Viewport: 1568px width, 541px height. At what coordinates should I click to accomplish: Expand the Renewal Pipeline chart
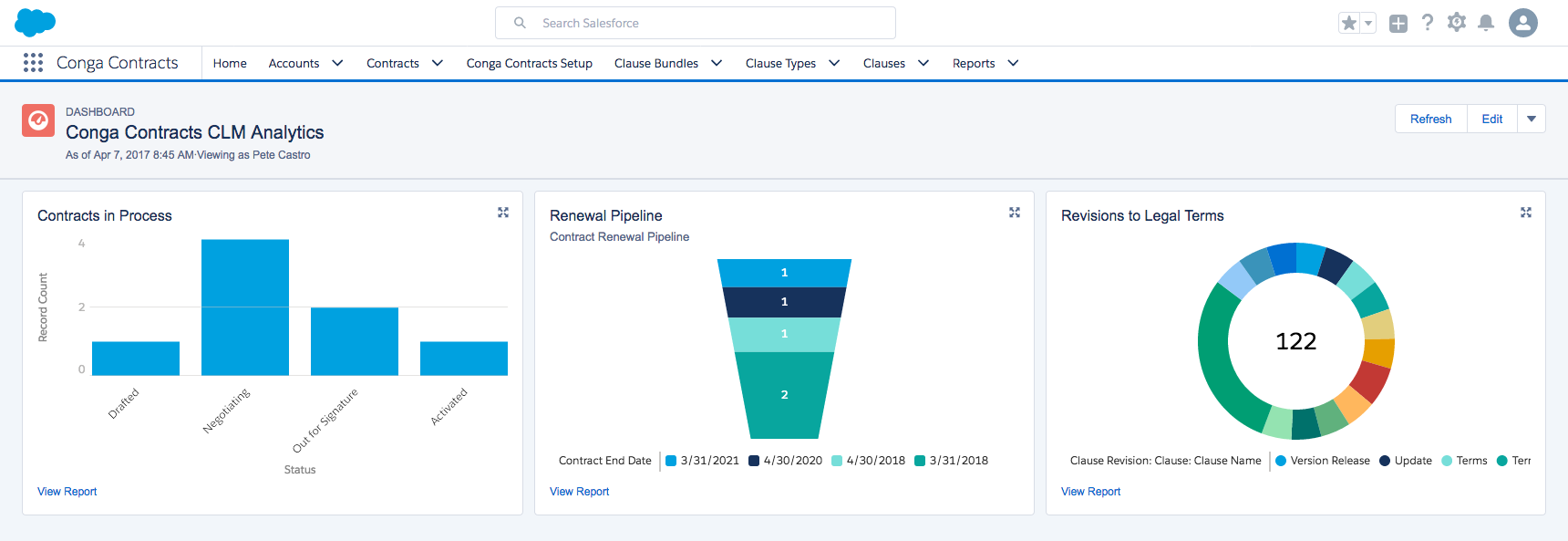click(x=1015, y=213)
